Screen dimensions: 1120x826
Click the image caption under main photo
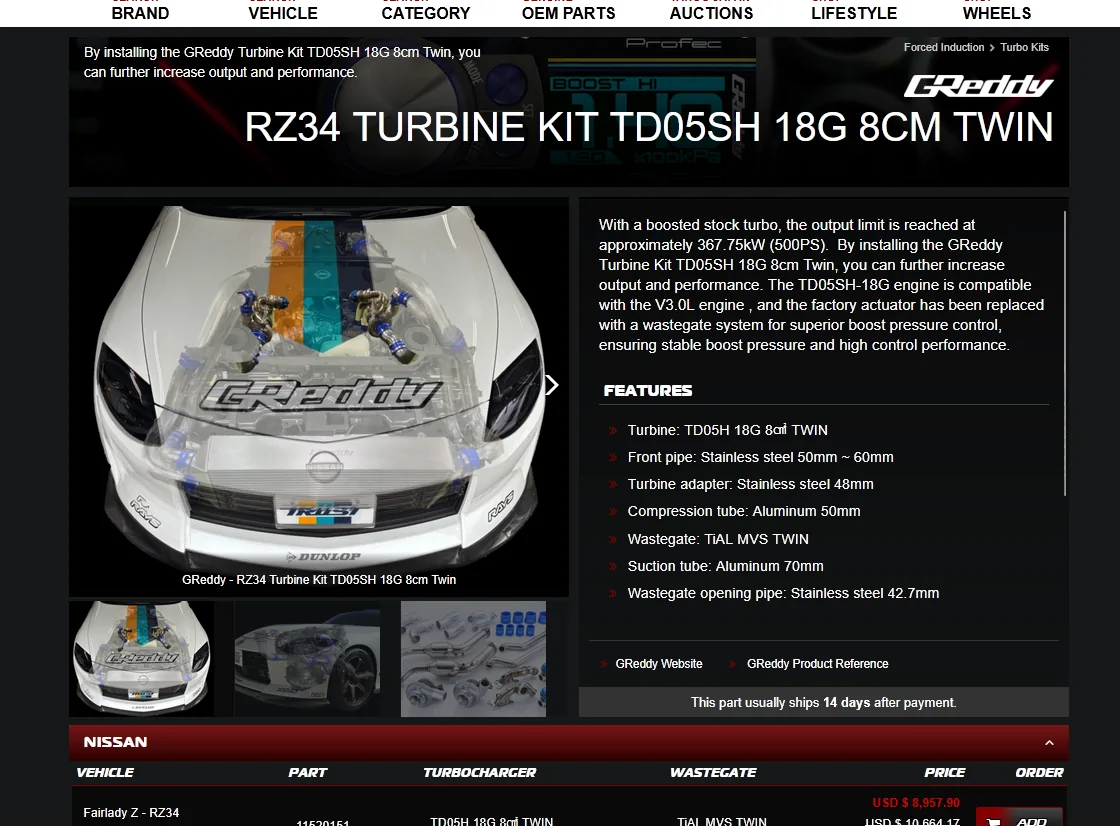pyautogui.click(x=319, y=579)
